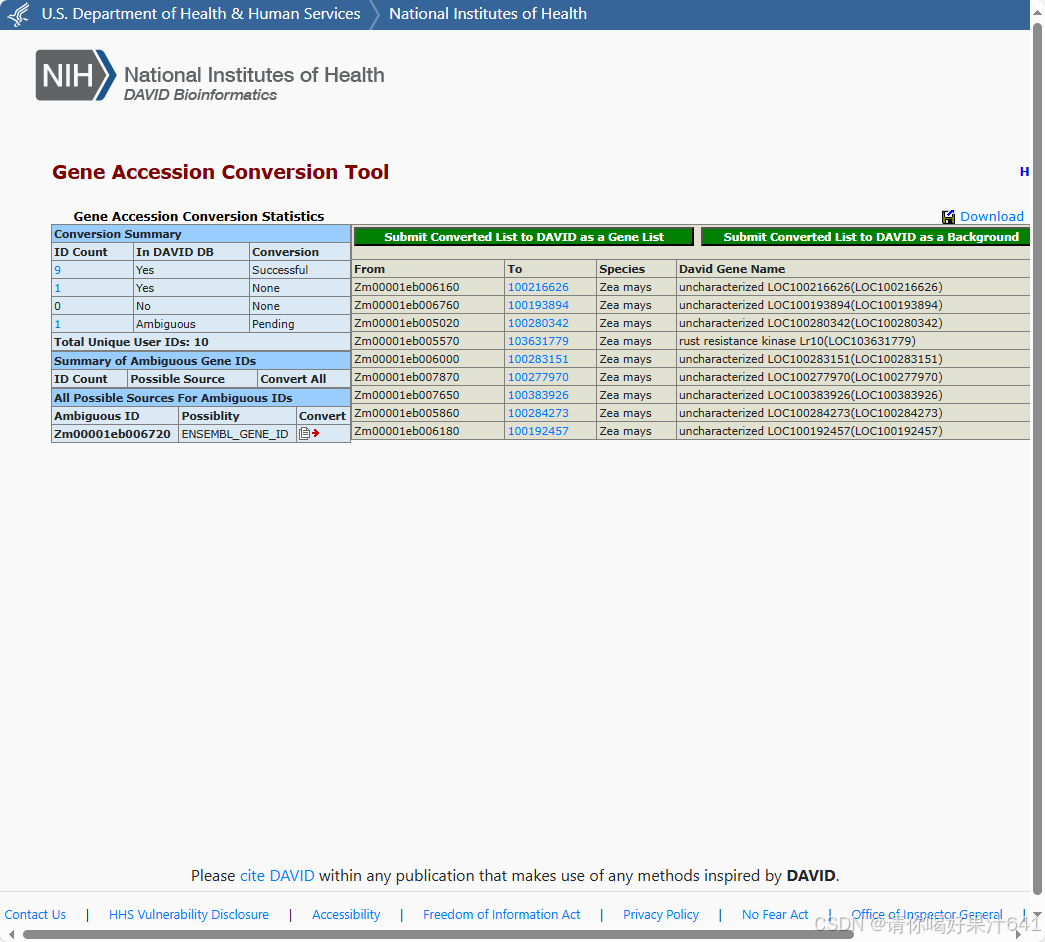Open the Privacy Policy link

(x=660, y=915)
